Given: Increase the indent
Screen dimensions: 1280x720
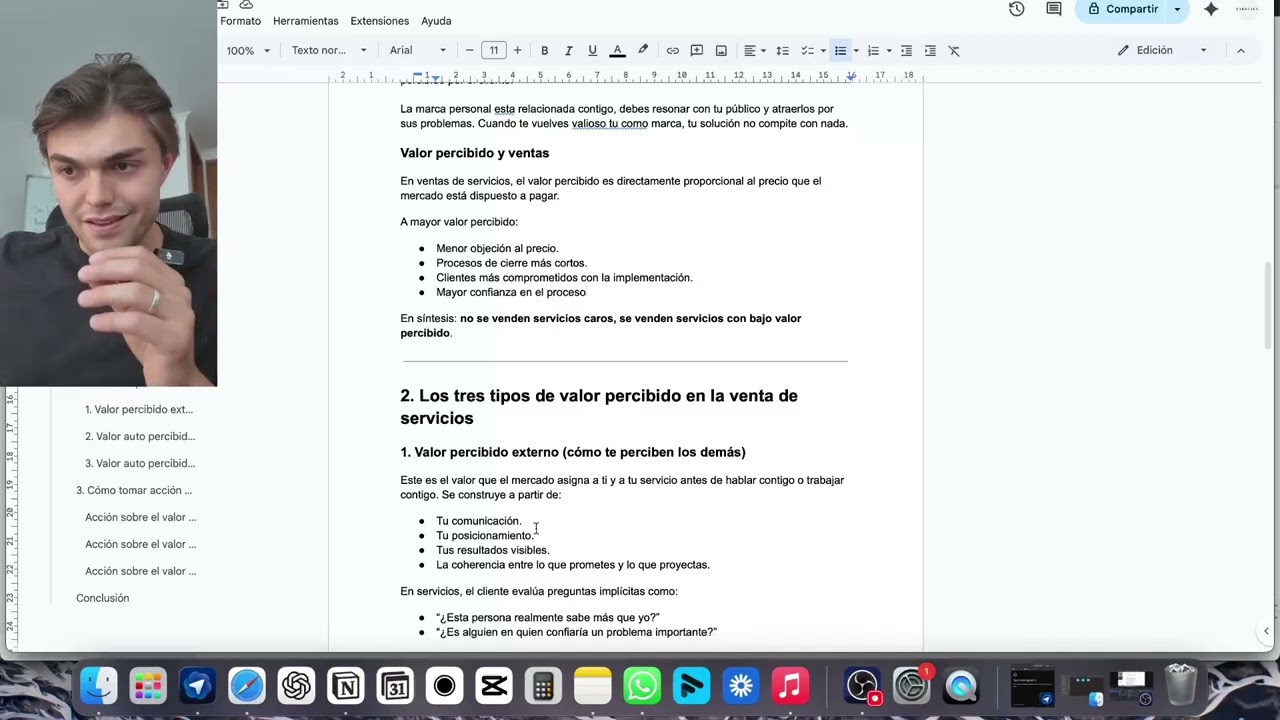Looking at the screenshot, I should (x=930, y=51).
